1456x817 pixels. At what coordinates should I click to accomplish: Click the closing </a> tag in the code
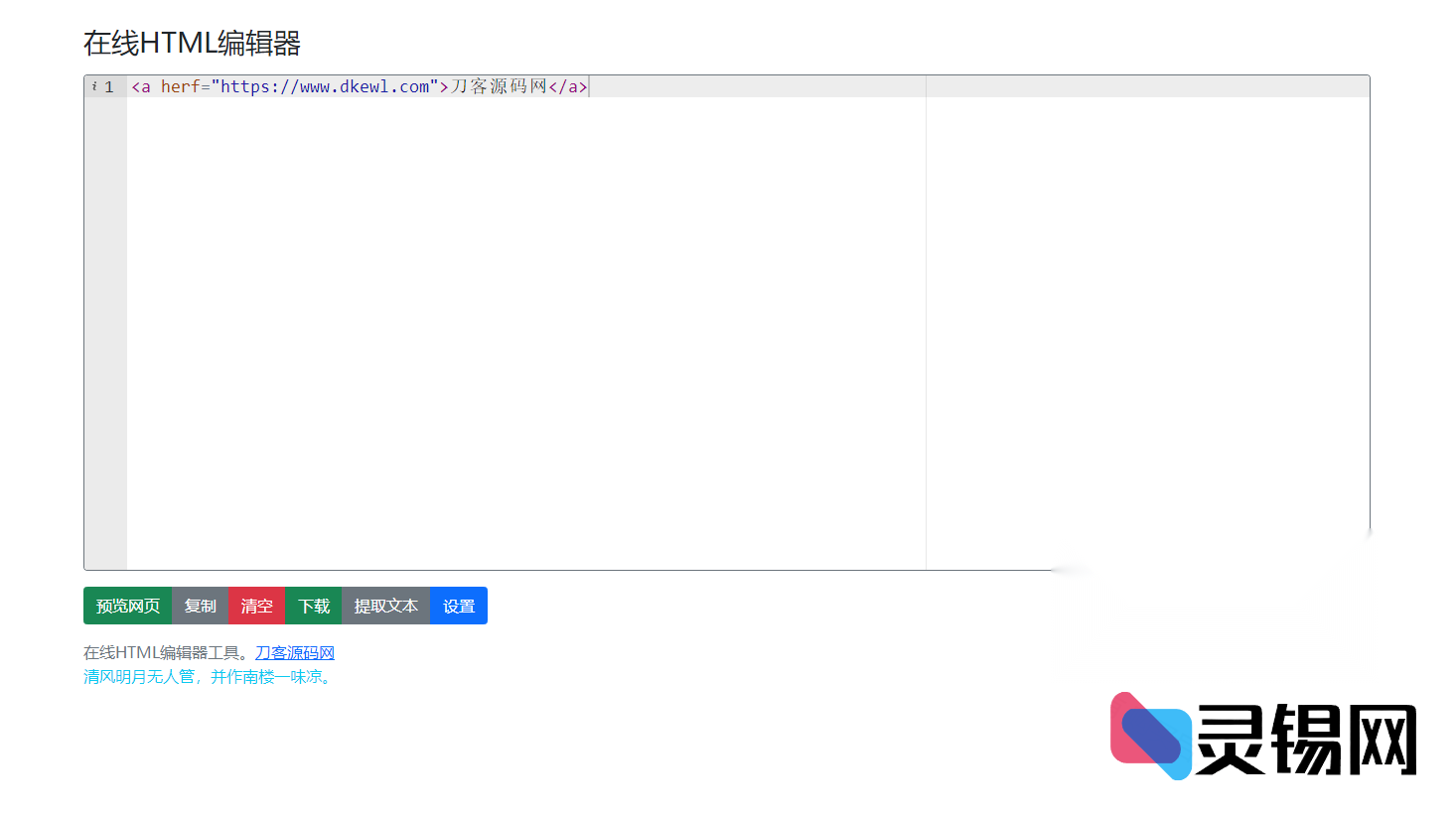(x=568, y=87)
